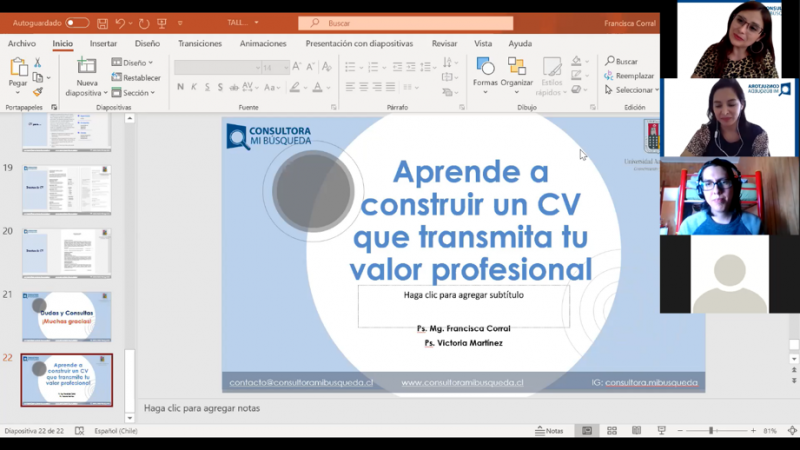Click the bullets list icon

click(350, 67)
